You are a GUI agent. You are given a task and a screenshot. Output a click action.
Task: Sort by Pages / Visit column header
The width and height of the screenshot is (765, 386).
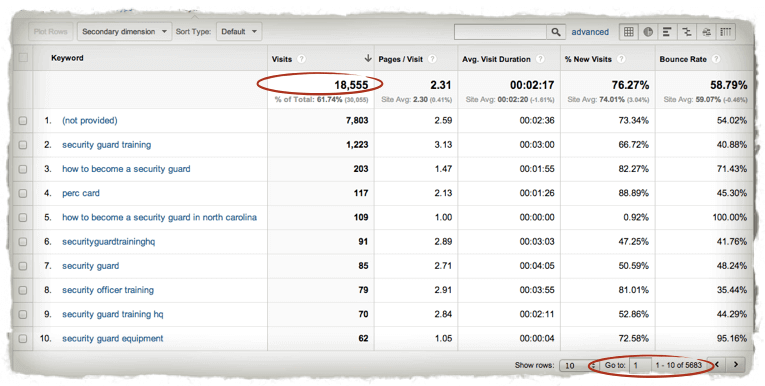coord(401,59)
